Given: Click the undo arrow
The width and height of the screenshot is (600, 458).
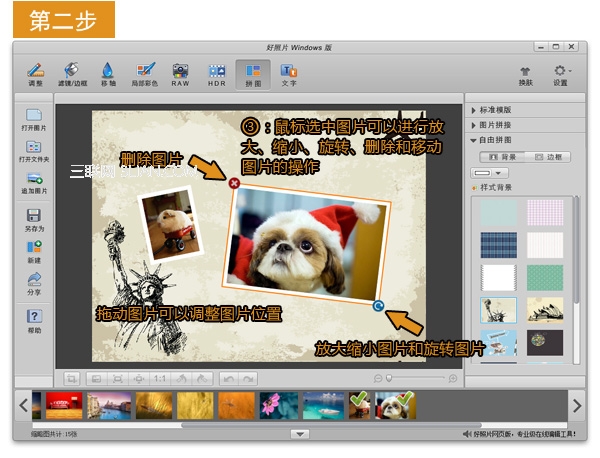Looking at the screenshot, I should tap(229, 379).
